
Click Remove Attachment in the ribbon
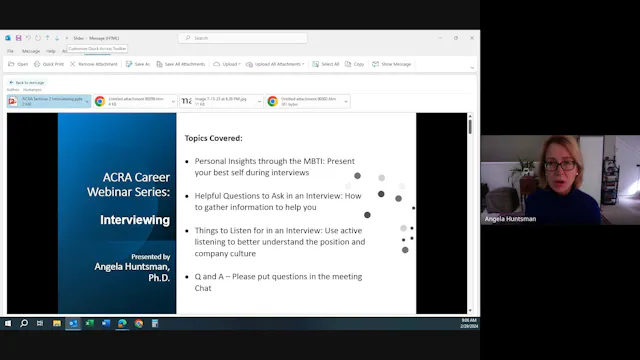coord(93,64)
